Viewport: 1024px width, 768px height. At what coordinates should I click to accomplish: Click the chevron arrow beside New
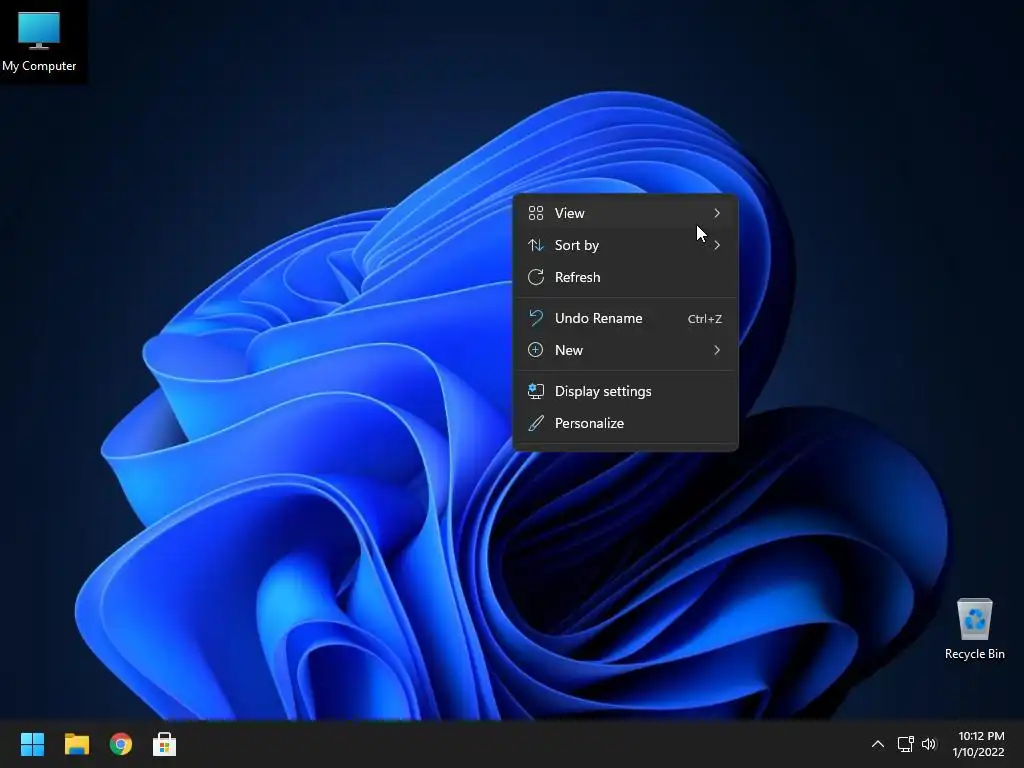717,350
